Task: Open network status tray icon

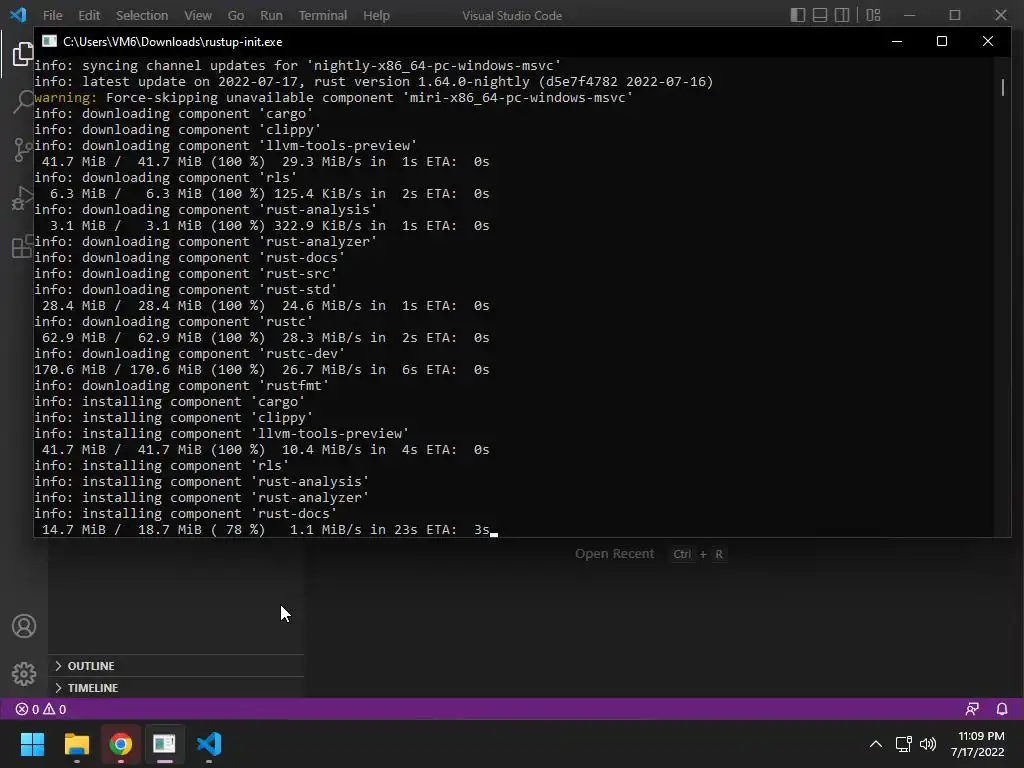Action: [x=903, y=744]
